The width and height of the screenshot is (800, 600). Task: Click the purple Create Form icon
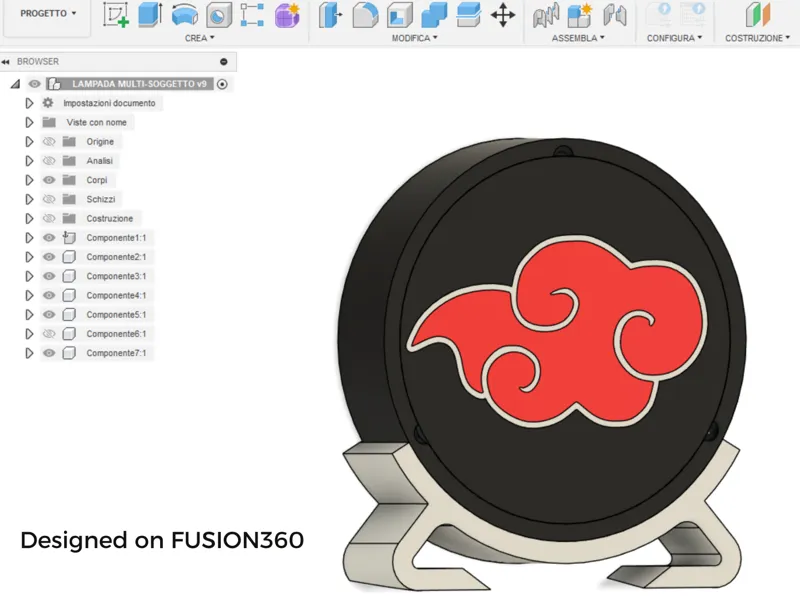coord(287,15)
